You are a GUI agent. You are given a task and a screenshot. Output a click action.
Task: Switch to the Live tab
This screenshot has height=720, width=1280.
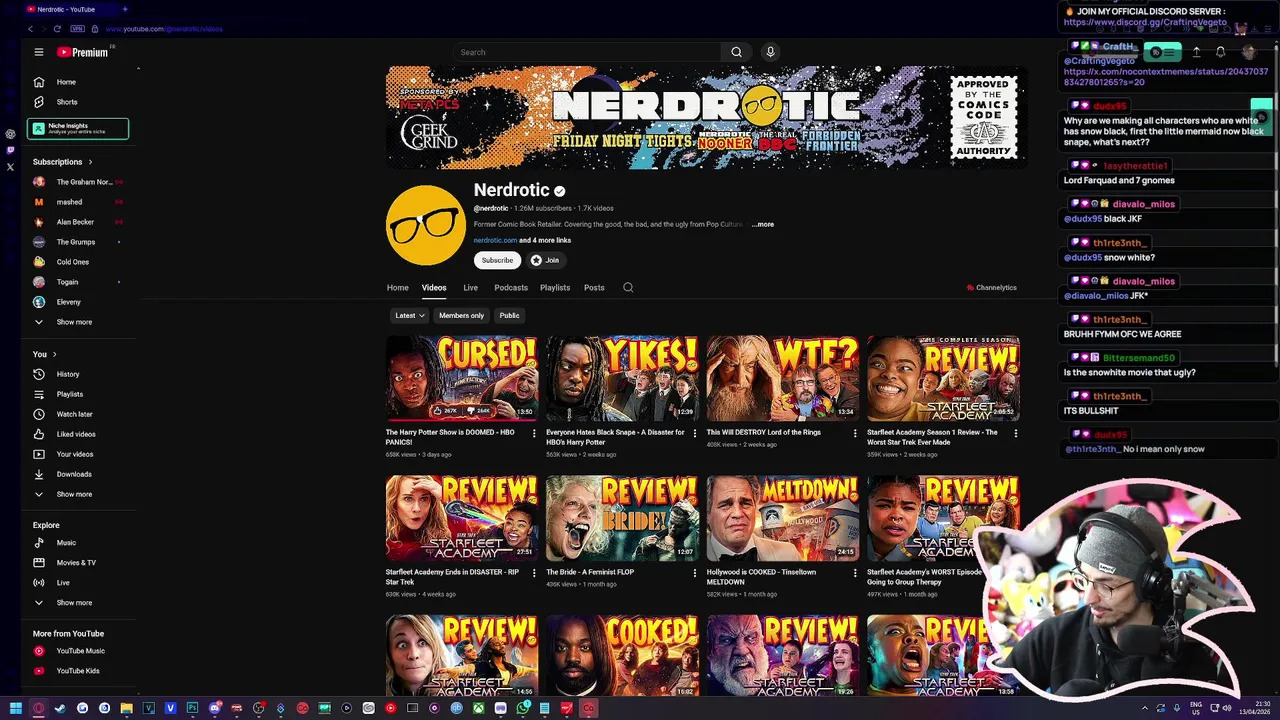[470, 288]
